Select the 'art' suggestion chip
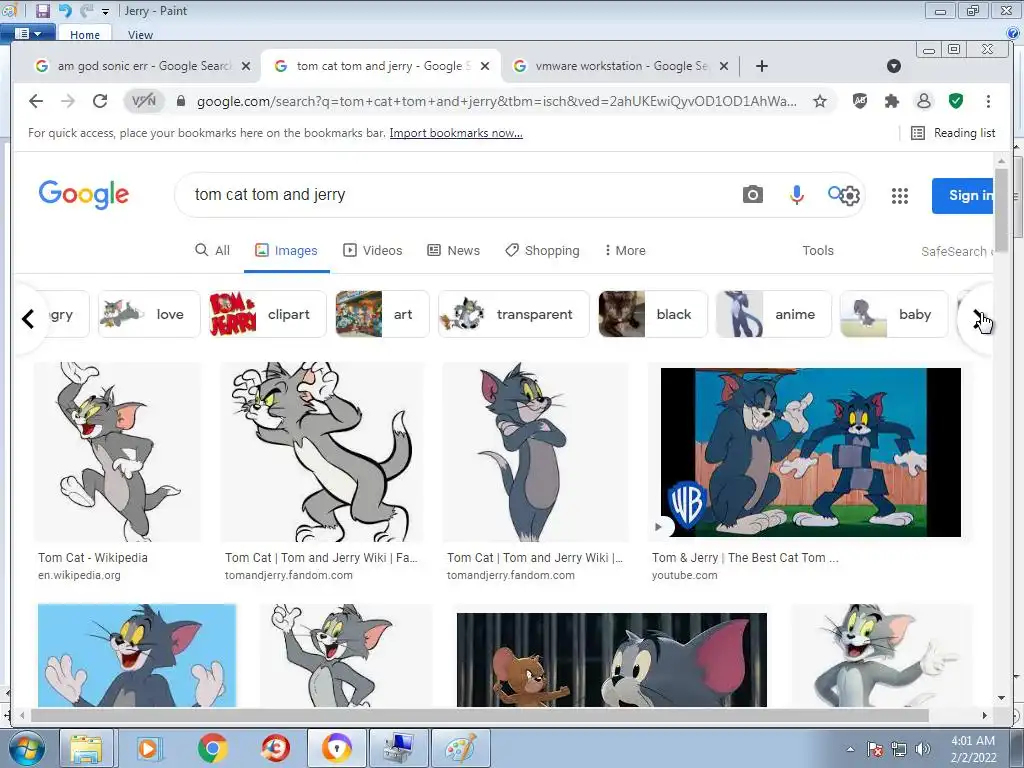The image size is (1024, 768). (x=382, y=314)
